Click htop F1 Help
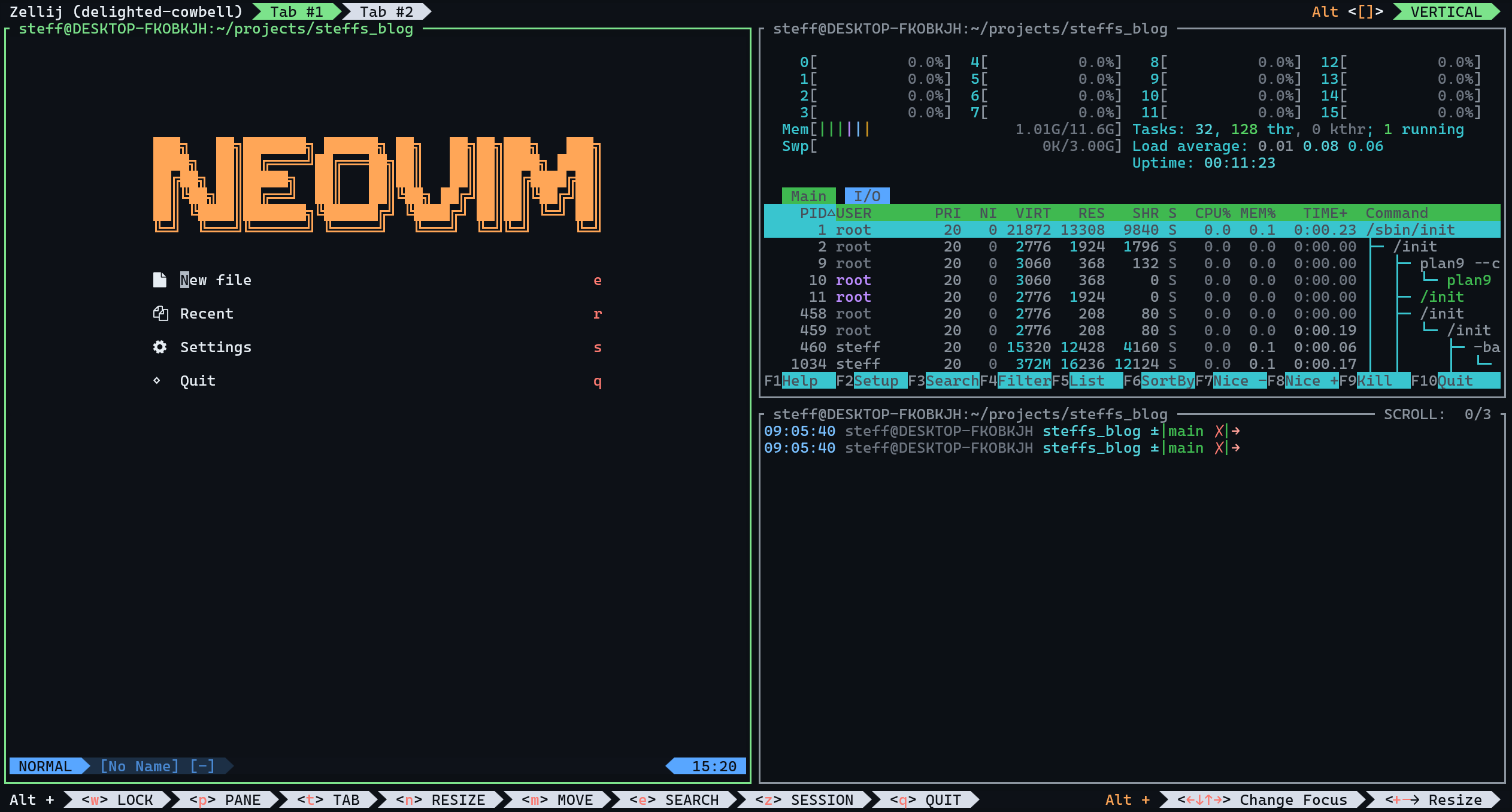 (x=800, y=381)
